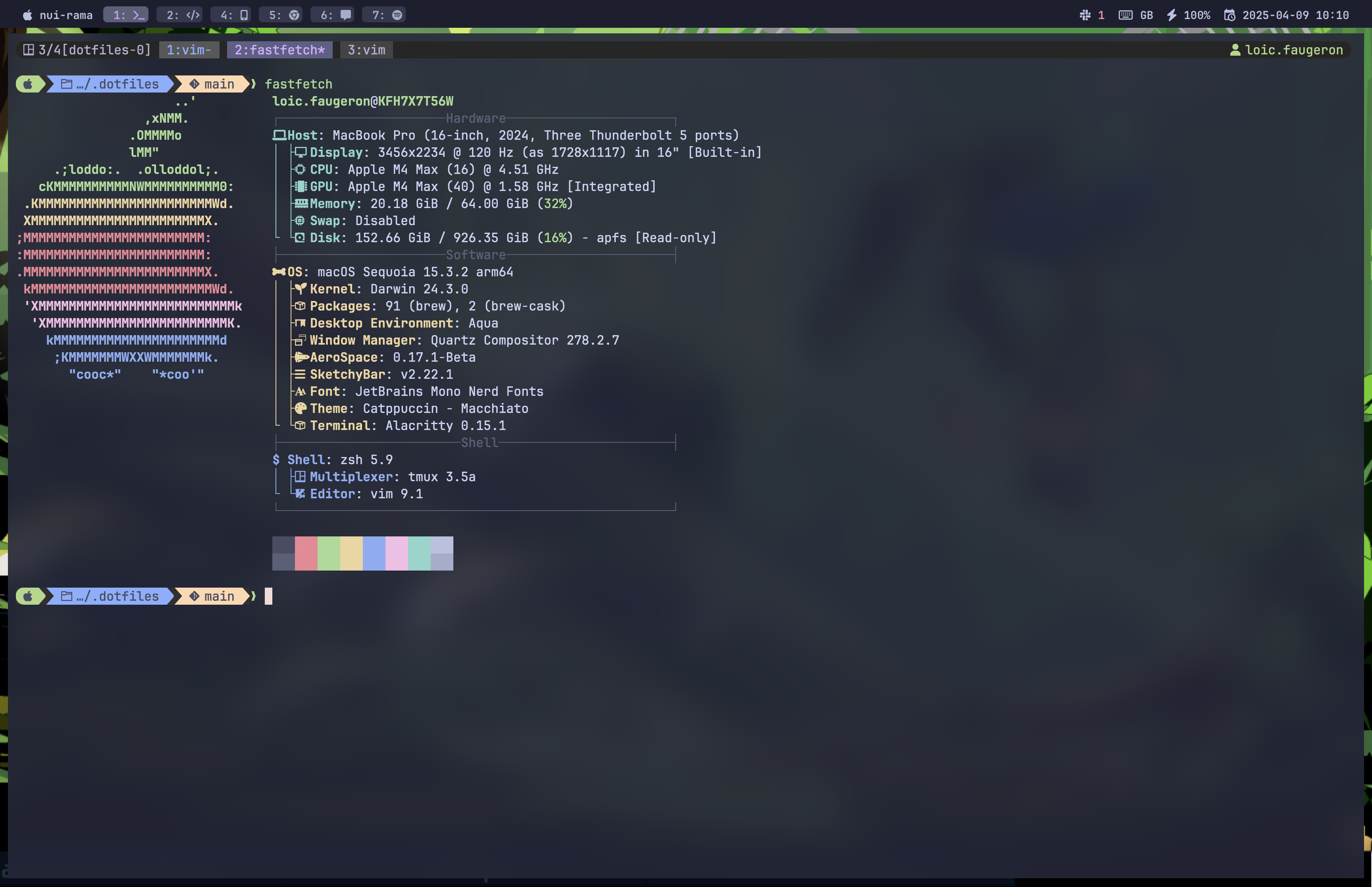
Task: Click the Apple logo in the top bar
Action: tap(27, 15)
